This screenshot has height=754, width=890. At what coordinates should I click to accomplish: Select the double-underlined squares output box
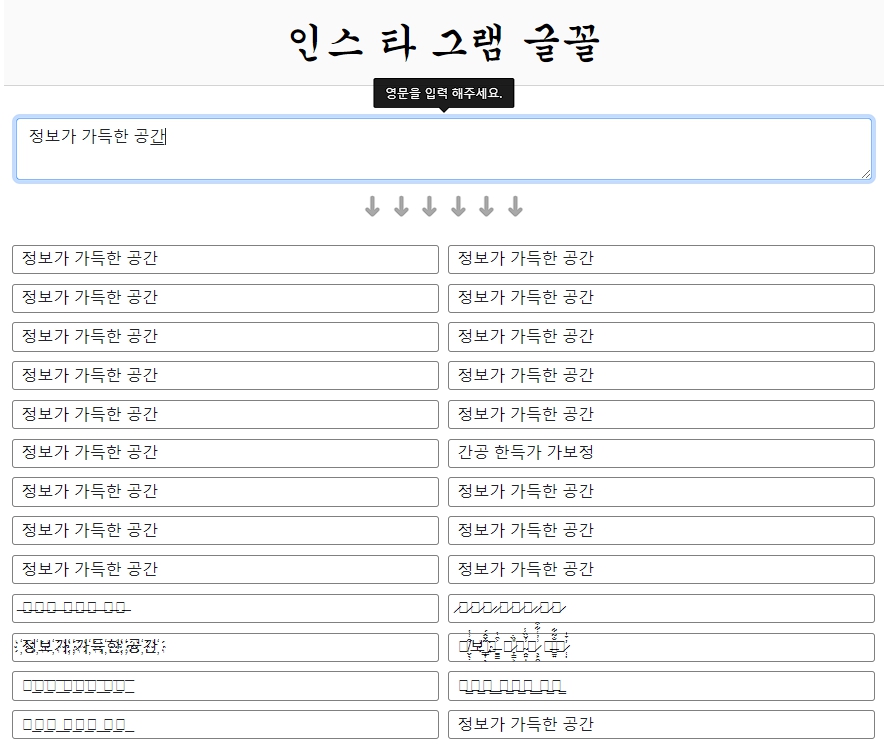(x=661, y=686)
